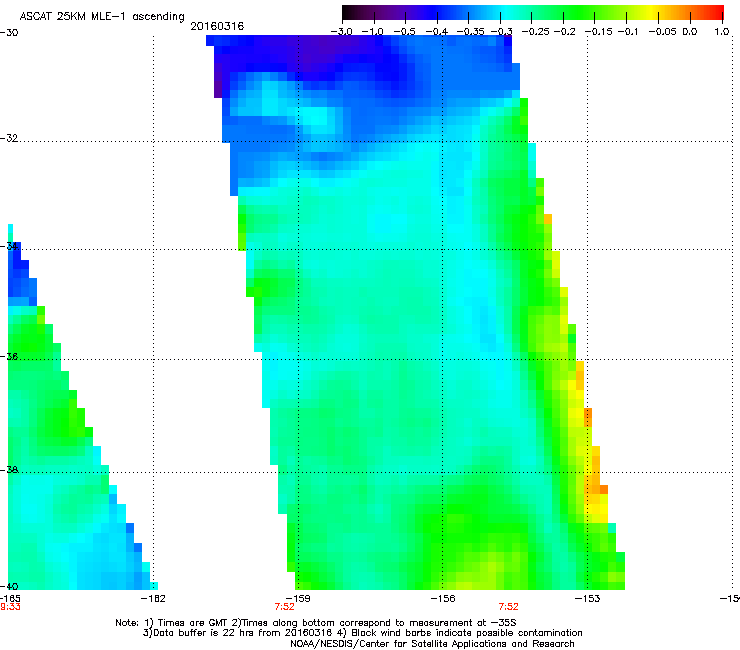Click the -1.0 color scale label
Screen dimensions: 740x650
tap(373, 32)
